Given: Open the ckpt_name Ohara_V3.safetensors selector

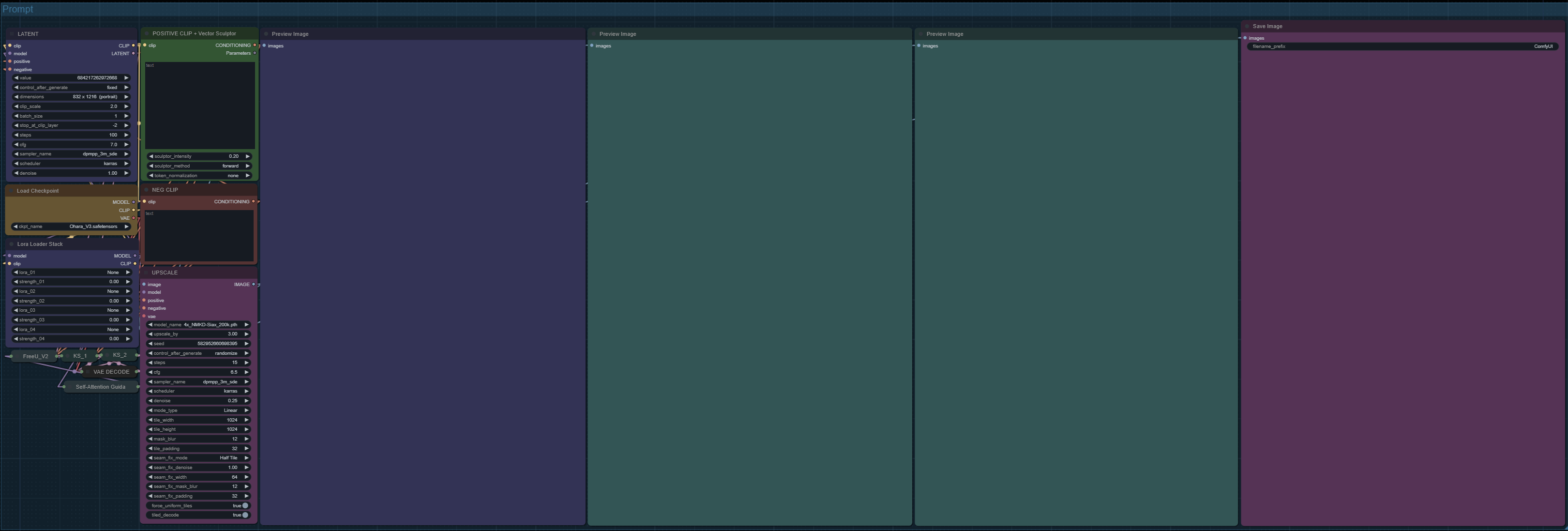Looking at the screenshot, I should tap(71, 227).
